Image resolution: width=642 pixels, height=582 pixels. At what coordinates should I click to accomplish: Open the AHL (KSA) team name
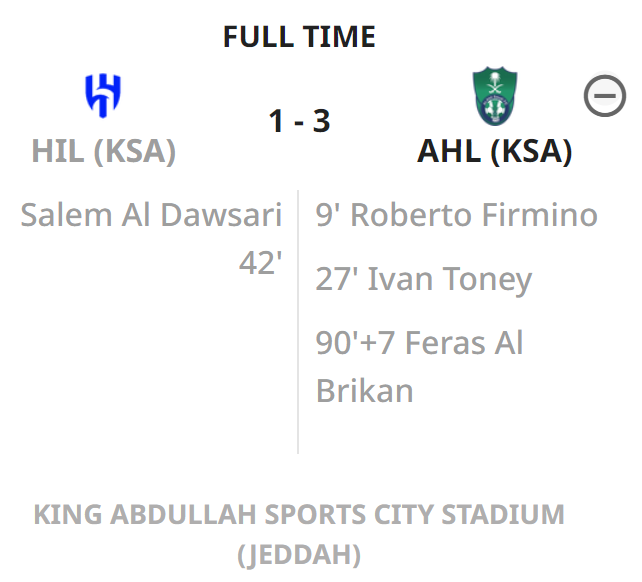(494, 151)
